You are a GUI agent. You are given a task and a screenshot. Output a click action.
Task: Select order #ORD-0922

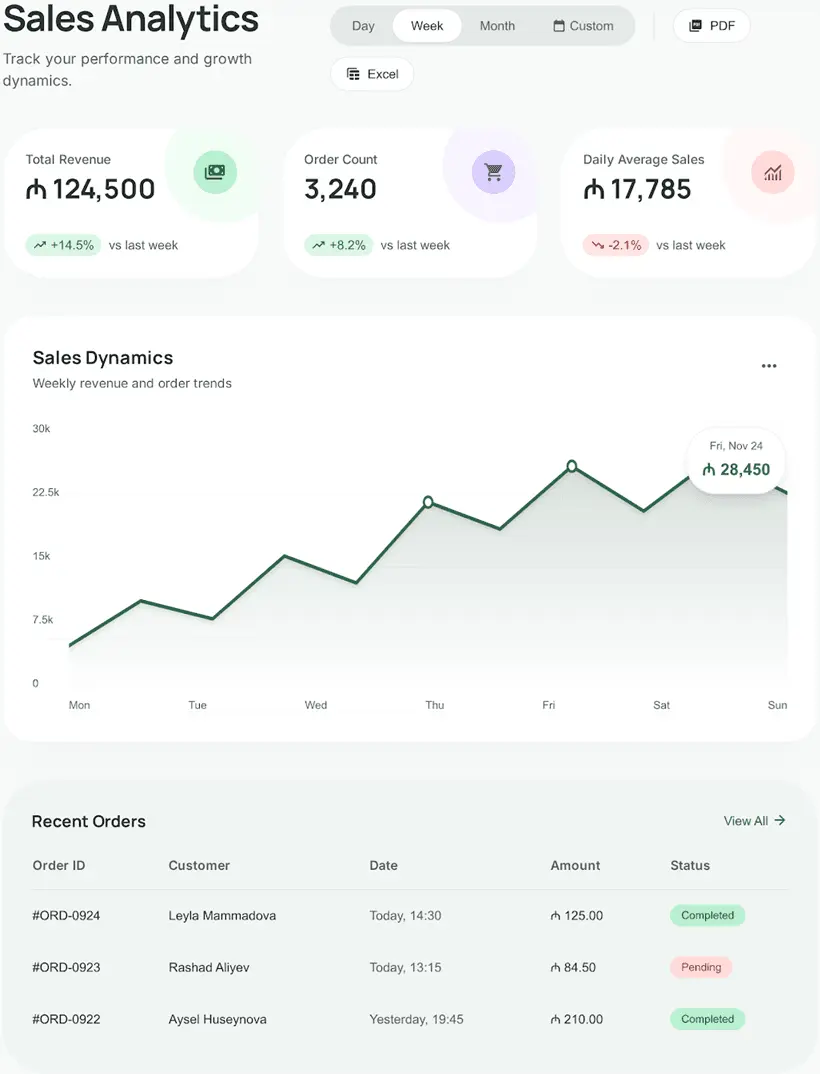(x=66, y=1019)
